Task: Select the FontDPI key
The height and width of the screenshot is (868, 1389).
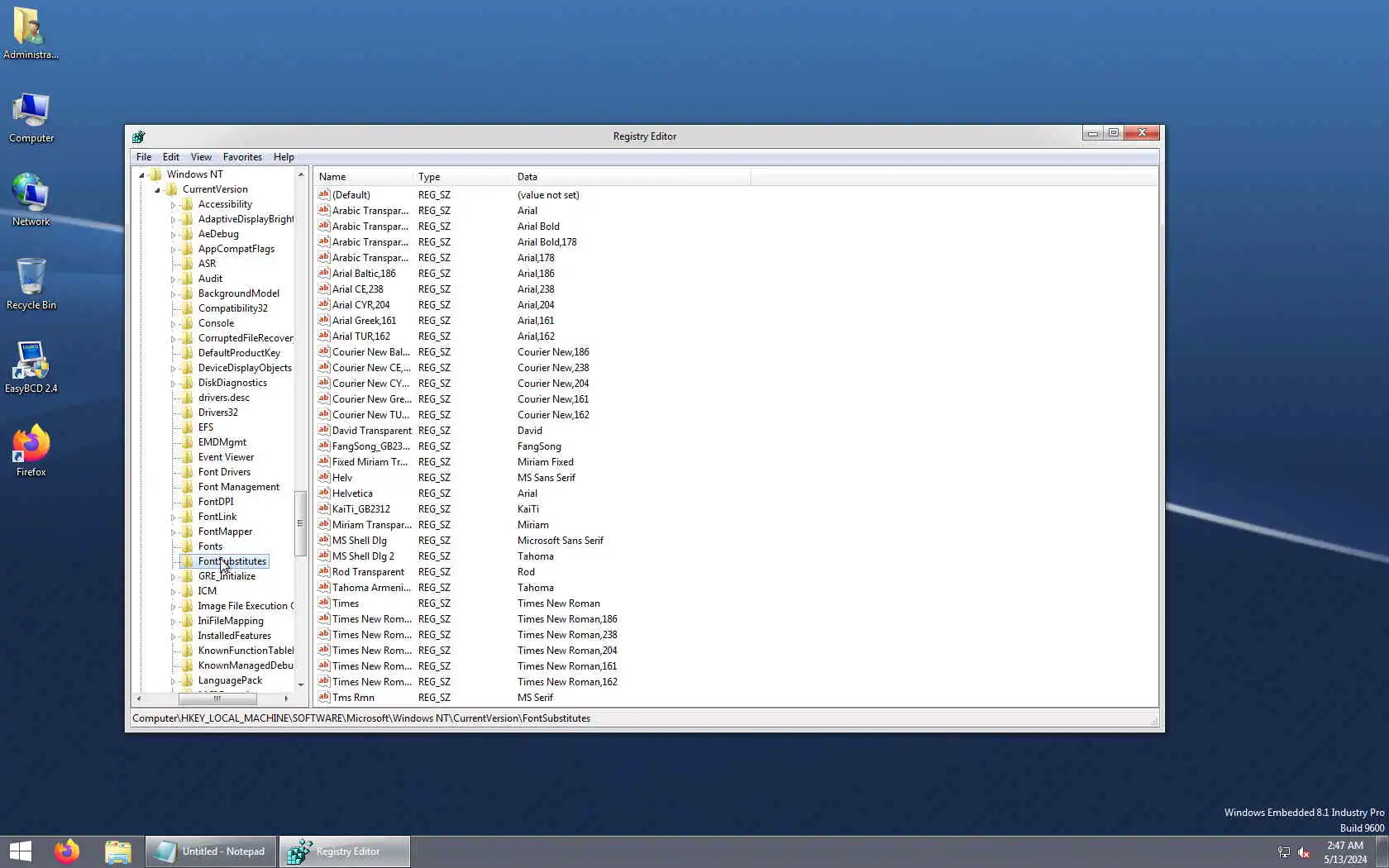Action: point(216,502)
